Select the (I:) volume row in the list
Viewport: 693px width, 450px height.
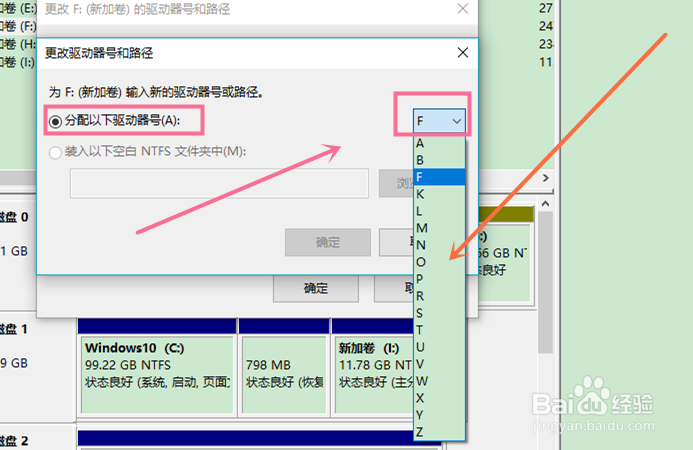18,62
